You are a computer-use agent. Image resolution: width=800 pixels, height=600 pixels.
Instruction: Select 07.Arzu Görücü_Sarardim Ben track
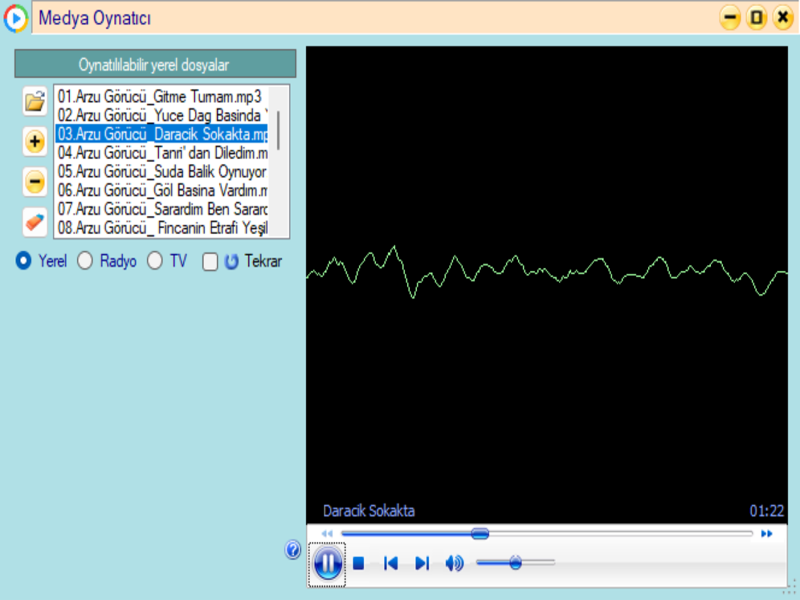tap(161, 209)
